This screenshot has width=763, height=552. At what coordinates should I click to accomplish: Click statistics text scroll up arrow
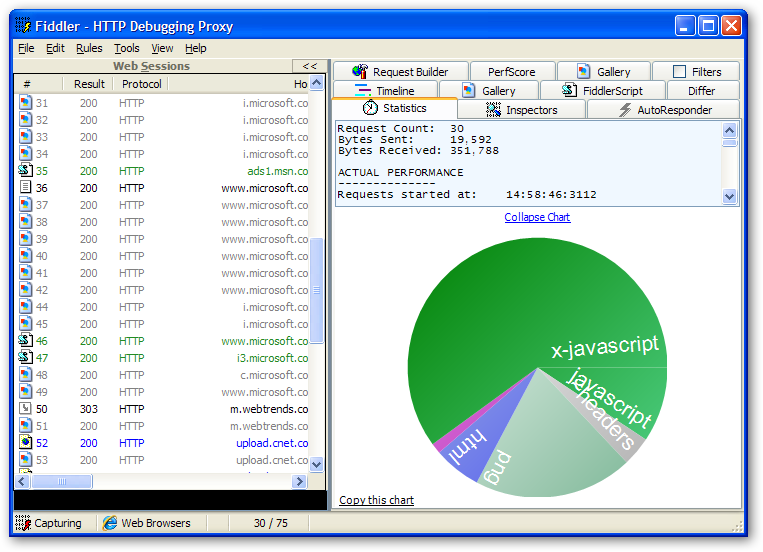point(729,130)
